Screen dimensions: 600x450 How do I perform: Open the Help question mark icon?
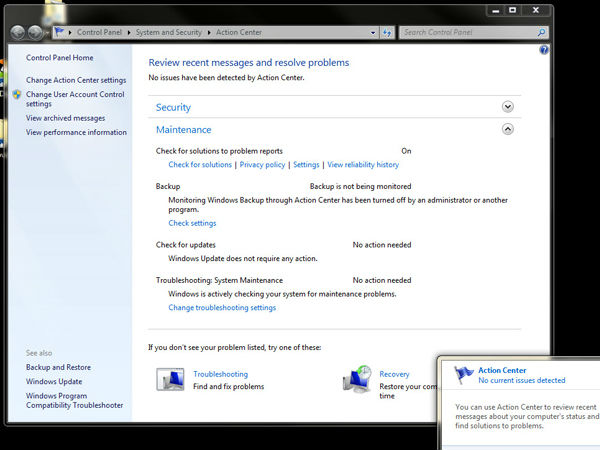coord(544,49)
